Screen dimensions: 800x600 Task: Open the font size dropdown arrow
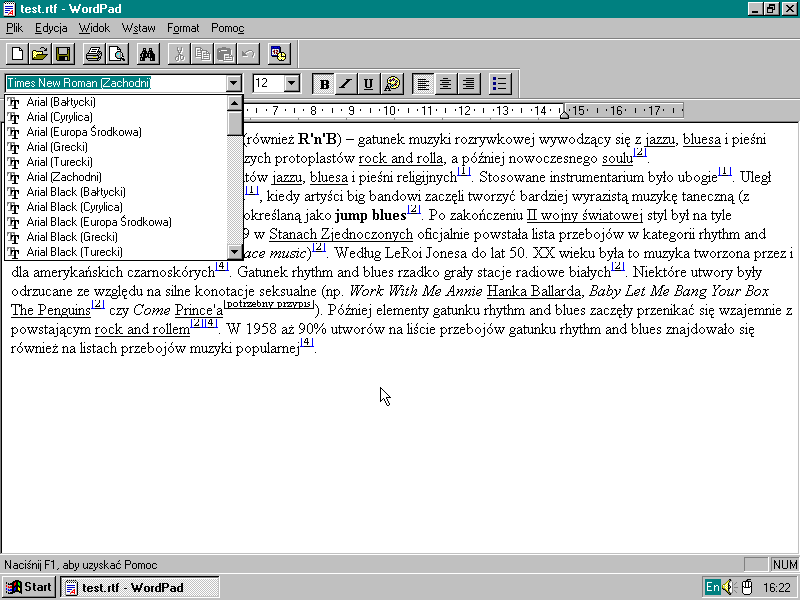tap(292, 83)
